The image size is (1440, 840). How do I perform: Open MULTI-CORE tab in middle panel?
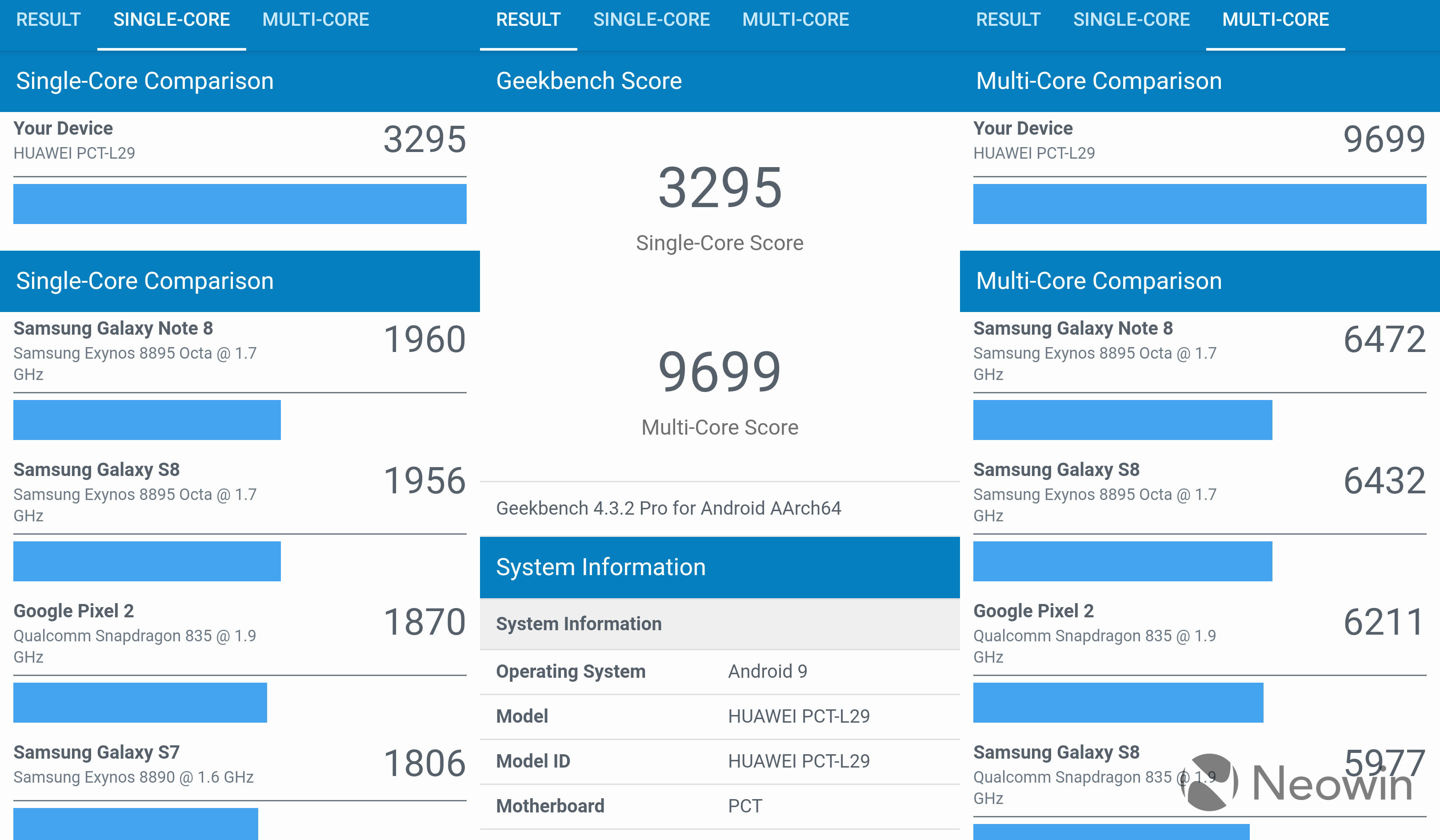pos(796,20)
